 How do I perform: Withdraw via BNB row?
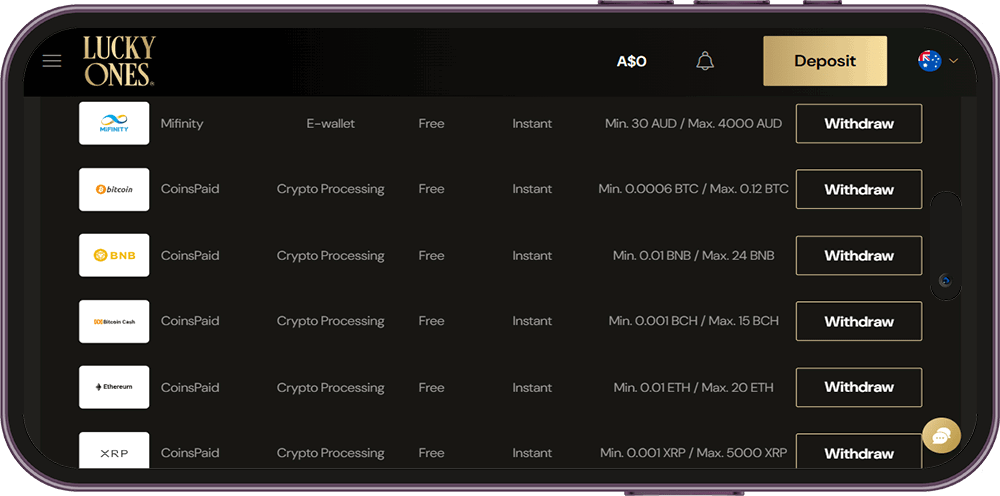[x=858, y=256]
